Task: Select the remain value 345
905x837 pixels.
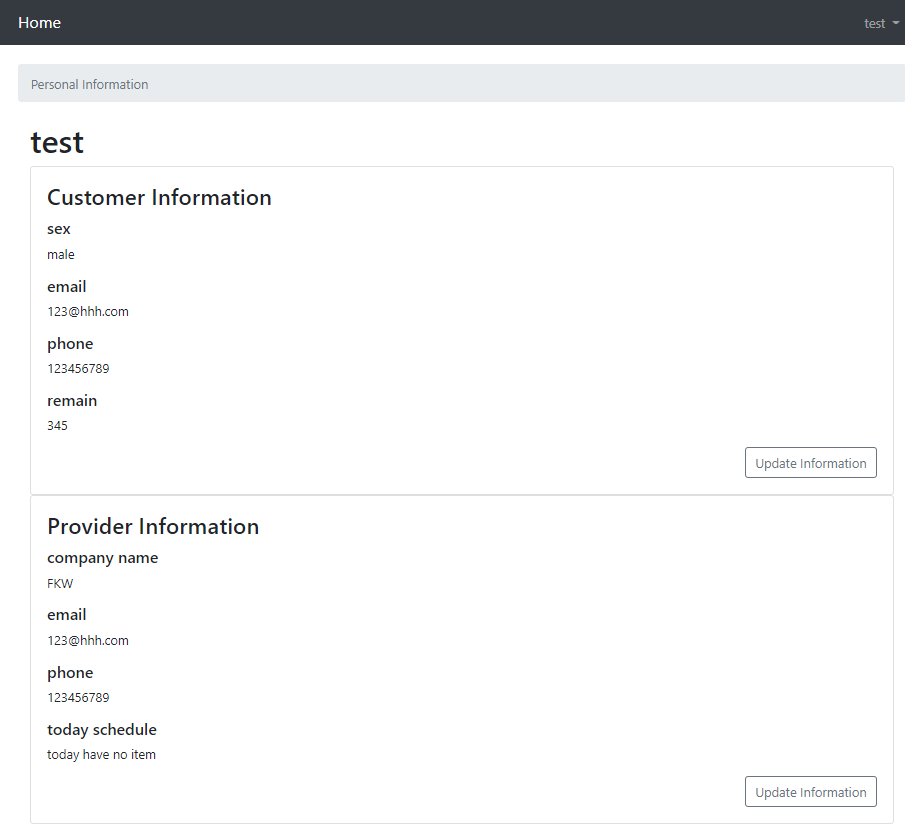Action: tap(57, 426)
